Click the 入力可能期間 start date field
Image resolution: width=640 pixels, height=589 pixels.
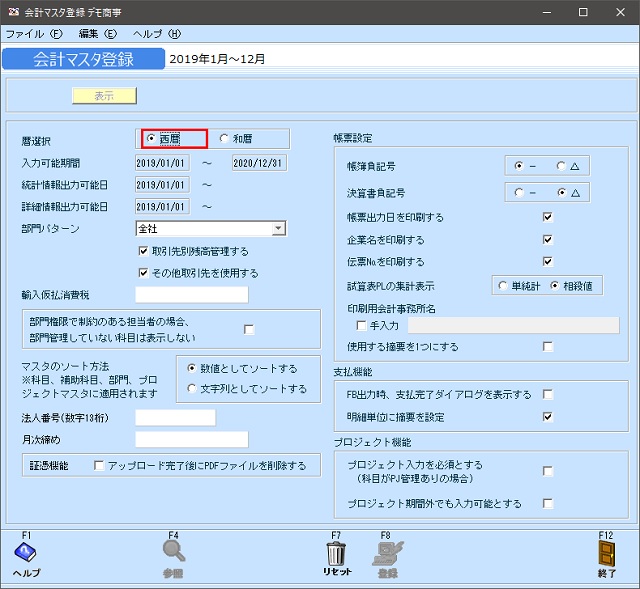[162, 163]
